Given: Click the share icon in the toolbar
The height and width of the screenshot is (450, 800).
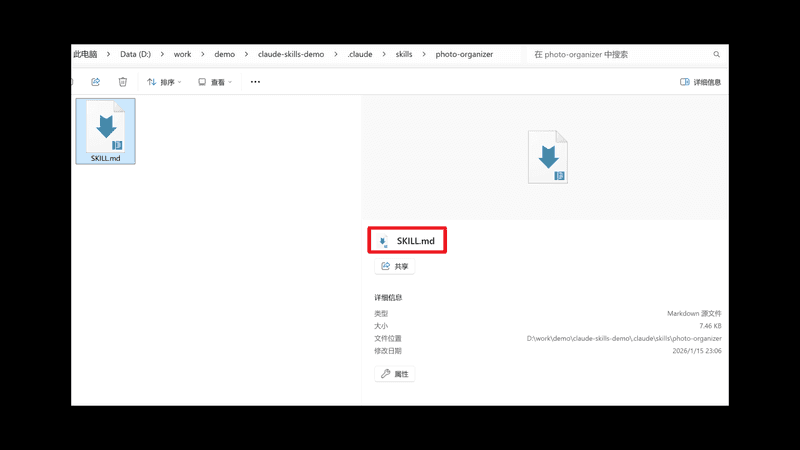Looking at the screenshot, I should coord(96,82).
